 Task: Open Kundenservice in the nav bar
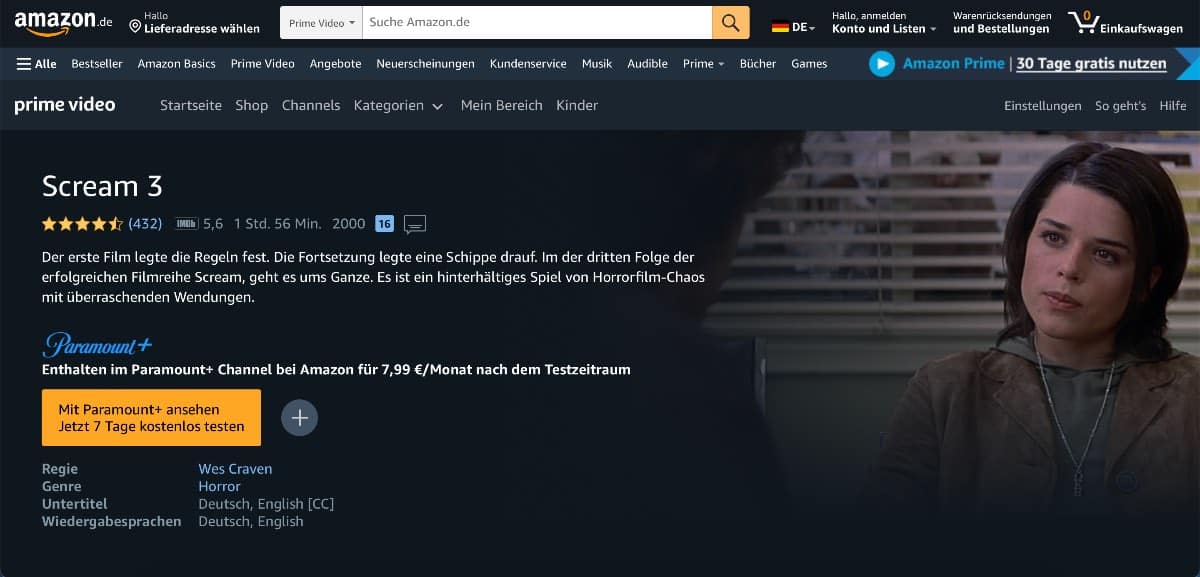pos(528,64)
